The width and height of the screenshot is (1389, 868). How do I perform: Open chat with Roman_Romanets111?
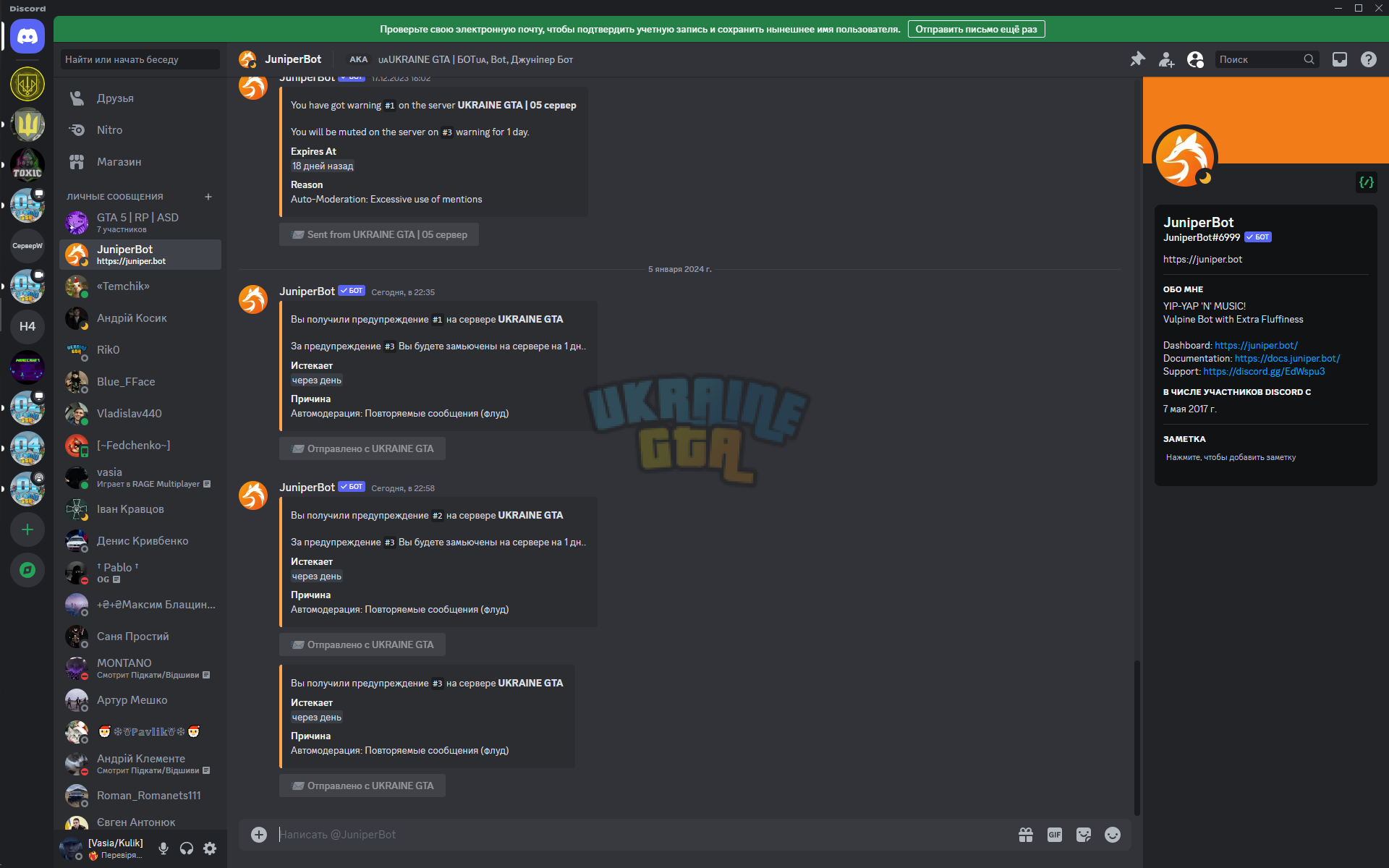point(140,796)
